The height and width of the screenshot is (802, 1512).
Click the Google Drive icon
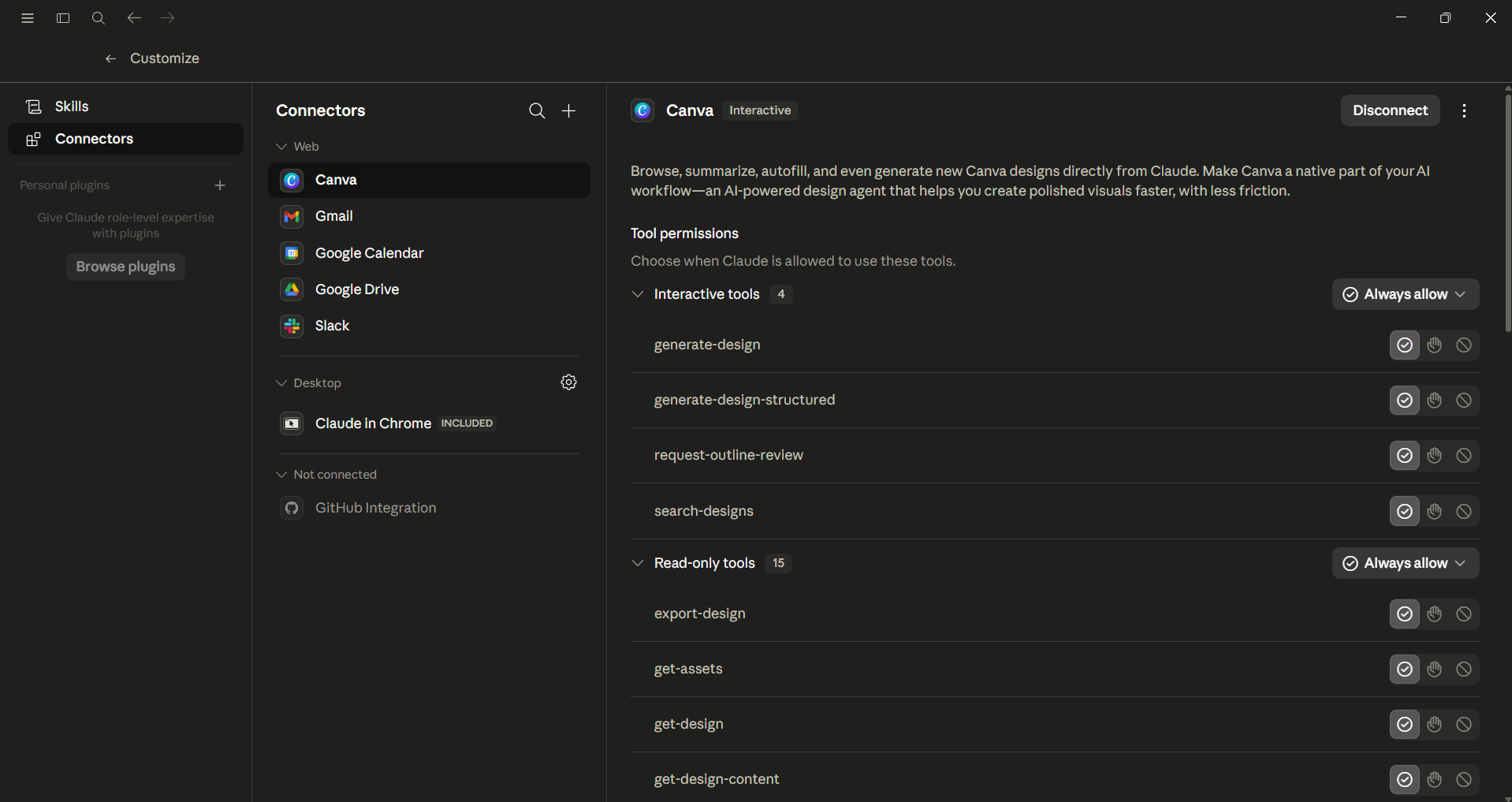[292, 289]
